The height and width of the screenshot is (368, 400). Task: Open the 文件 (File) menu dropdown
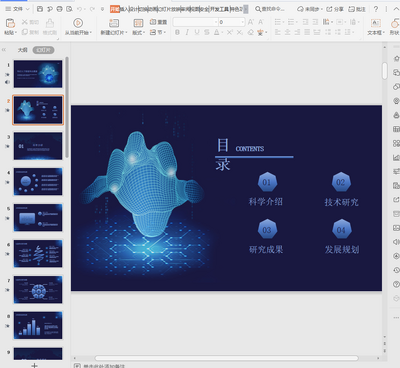[18, 9]
